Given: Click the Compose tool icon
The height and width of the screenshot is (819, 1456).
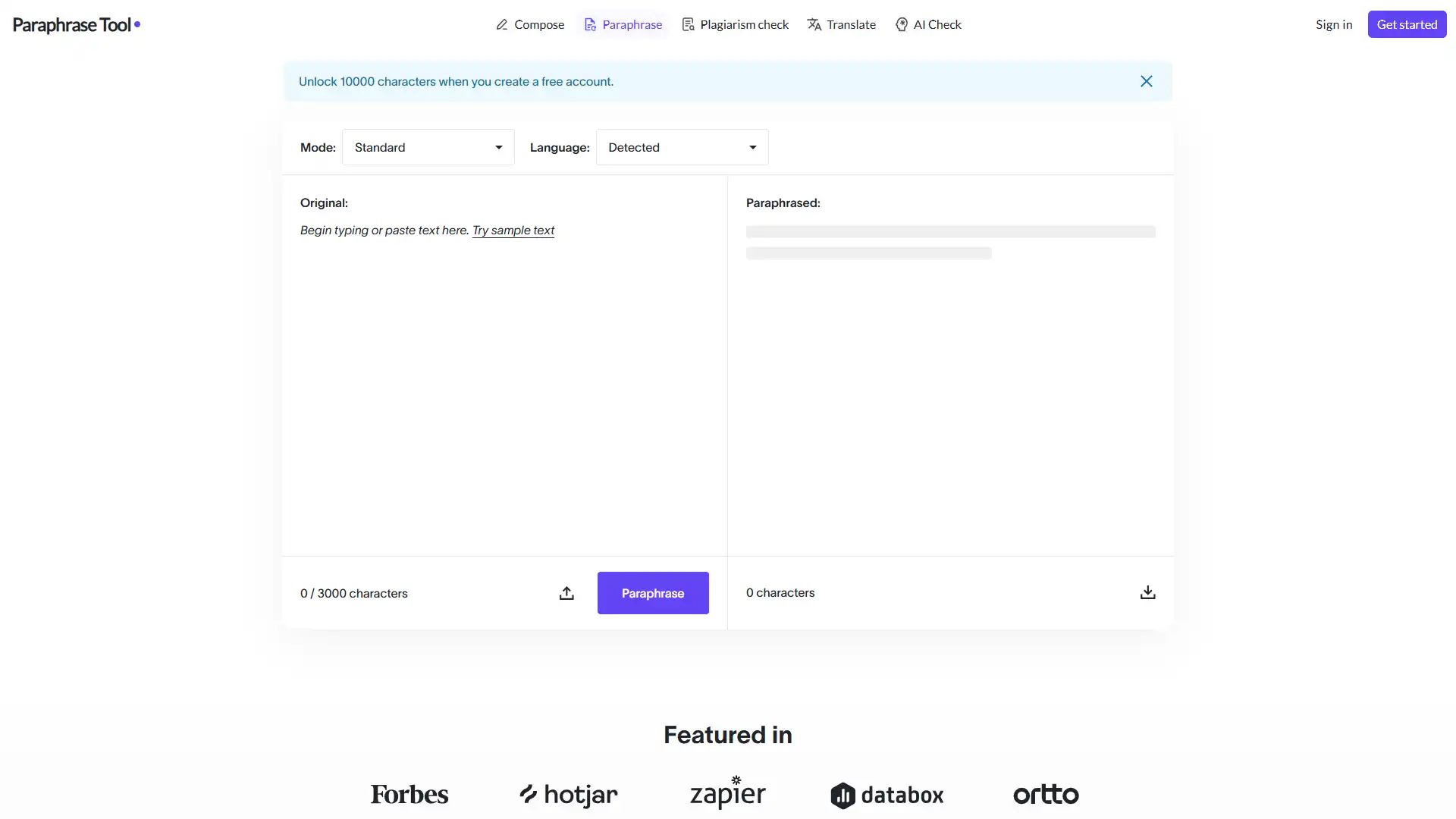Looking at the screenshot, I should click(x=499, y=24).
